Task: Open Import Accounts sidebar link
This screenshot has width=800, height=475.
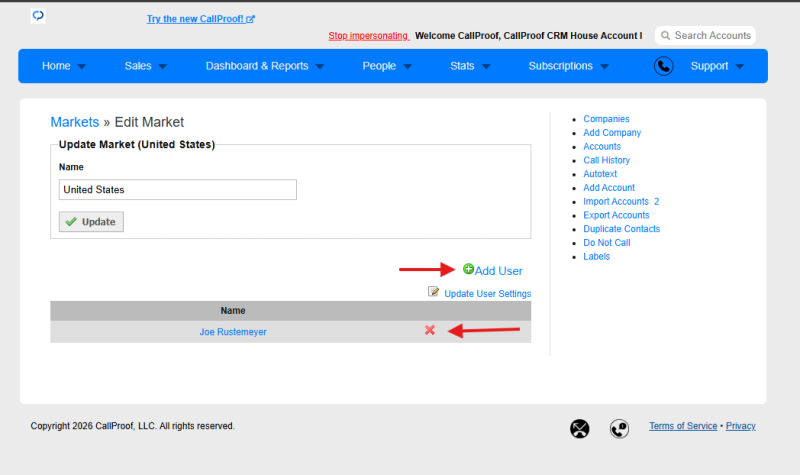Action: pos(616,202)
